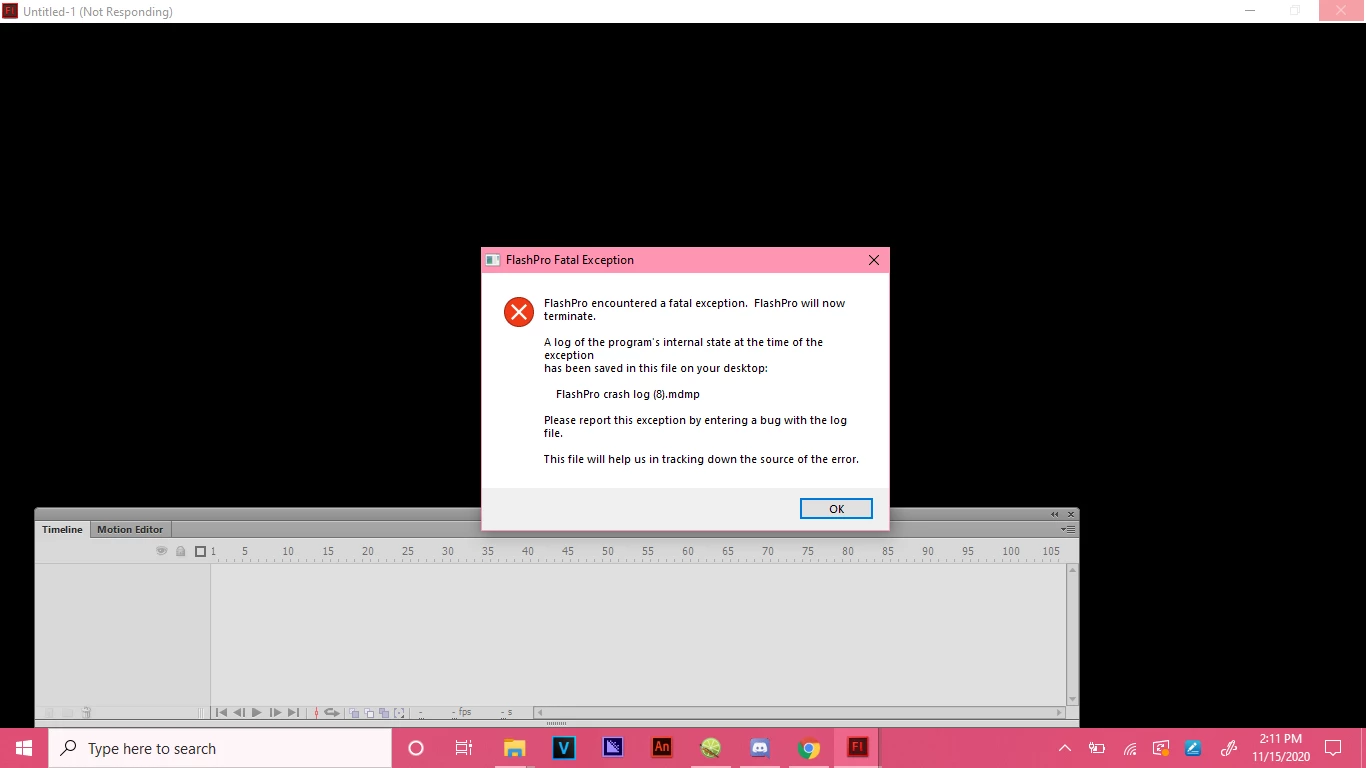The width and height of the screenshot is (1366, 768).
Task: Click timeline vertical scrollbar down arrow
Action: pyautogui.click(x=1073, y=700)
